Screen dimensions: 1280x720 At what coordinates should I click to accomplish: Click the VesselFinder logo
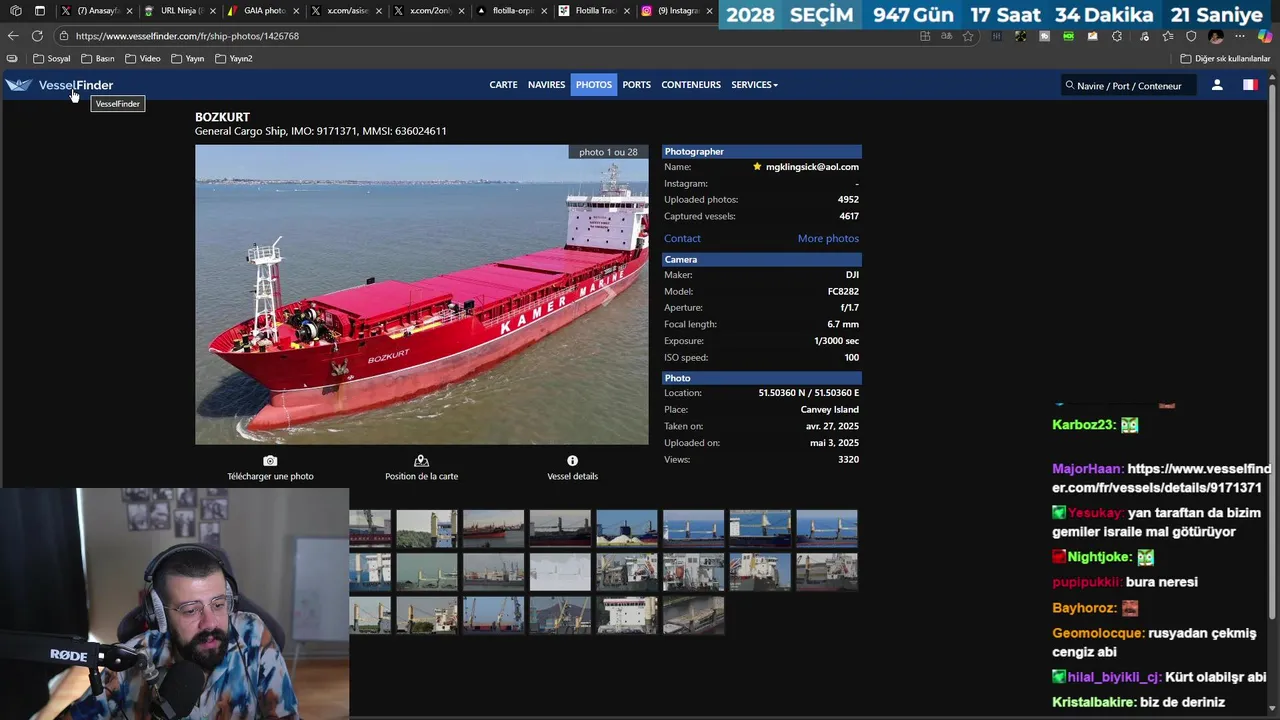[x=59, y=85]
